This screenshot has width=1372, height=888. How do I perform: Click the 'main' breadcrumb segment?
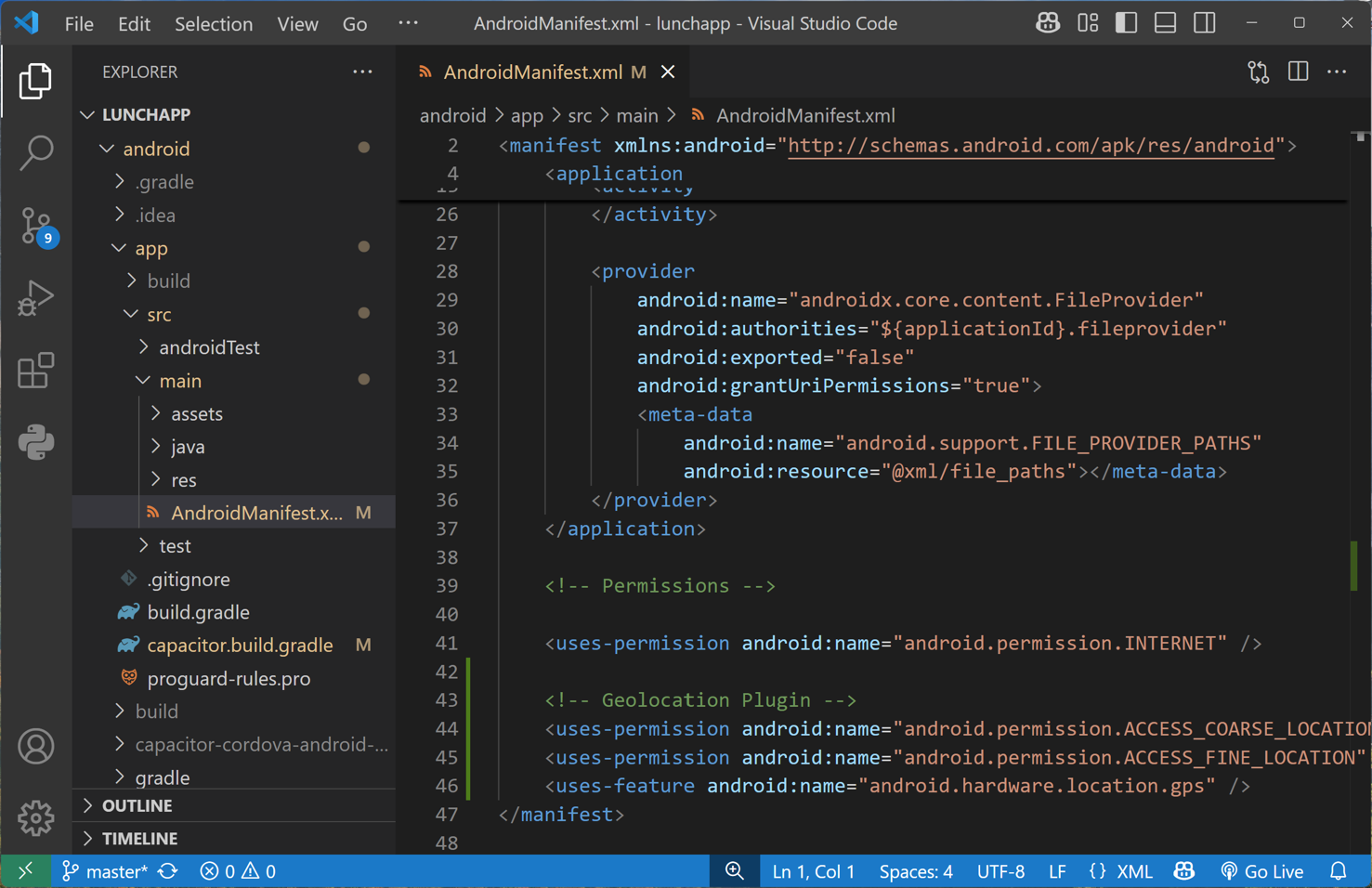pos(637,115)
